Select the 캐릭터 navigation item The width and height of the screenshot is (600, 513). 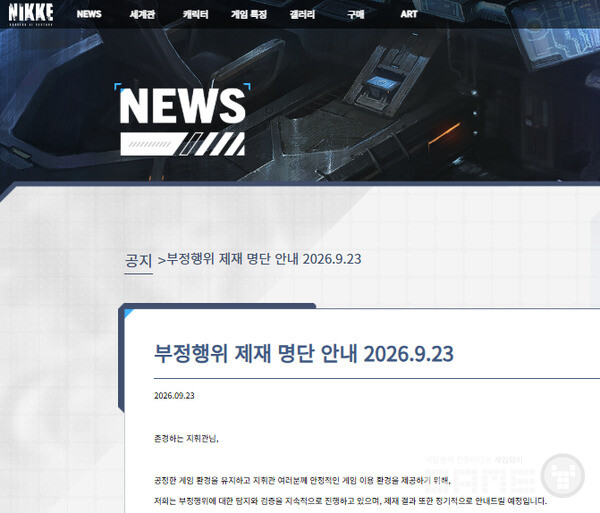(x=196, y=15)
